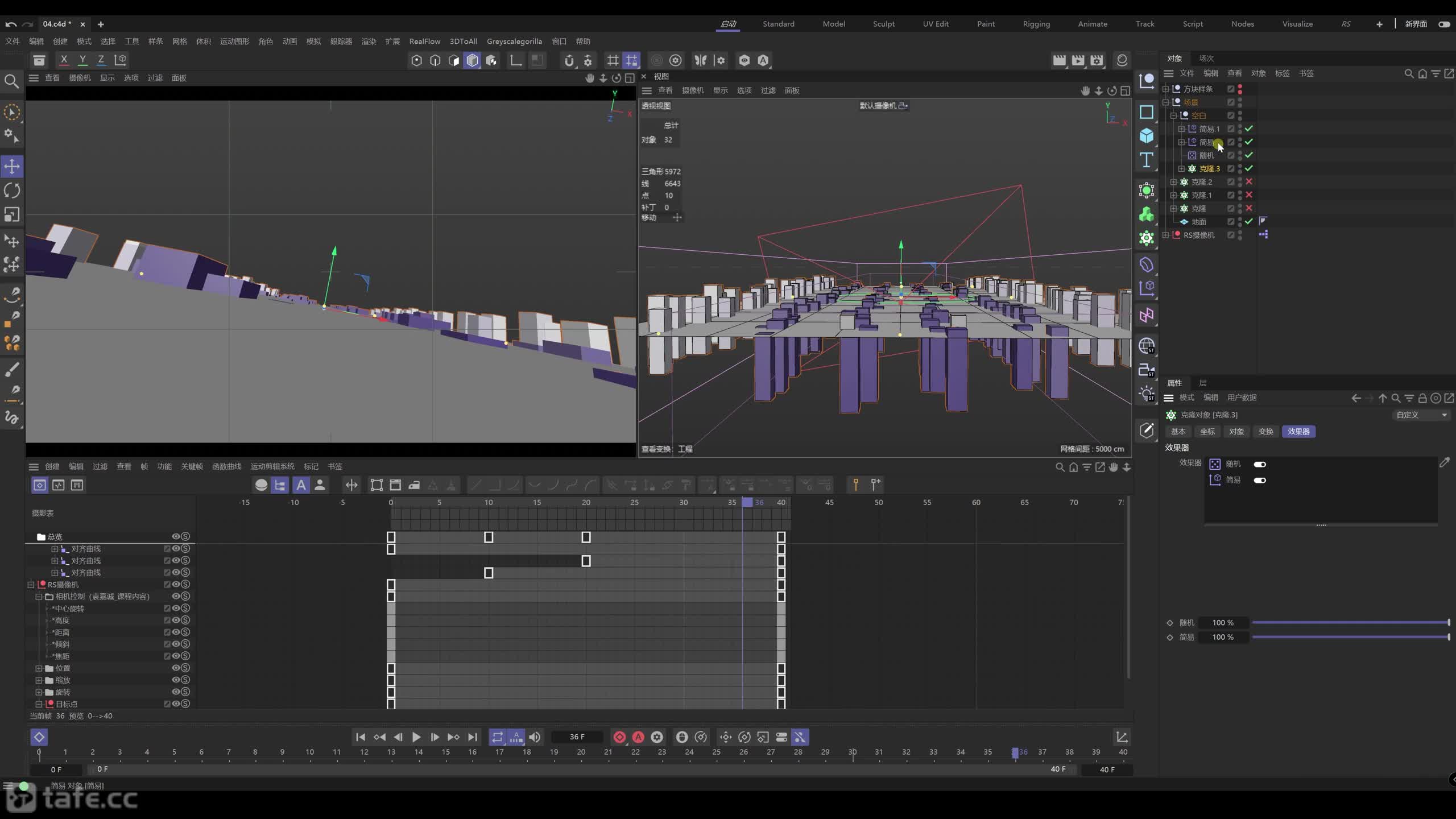Viewport: 1456px width, 819px height.
Task: Open the 对象 tab of the cloner attributes
Action: (1236, 431)
